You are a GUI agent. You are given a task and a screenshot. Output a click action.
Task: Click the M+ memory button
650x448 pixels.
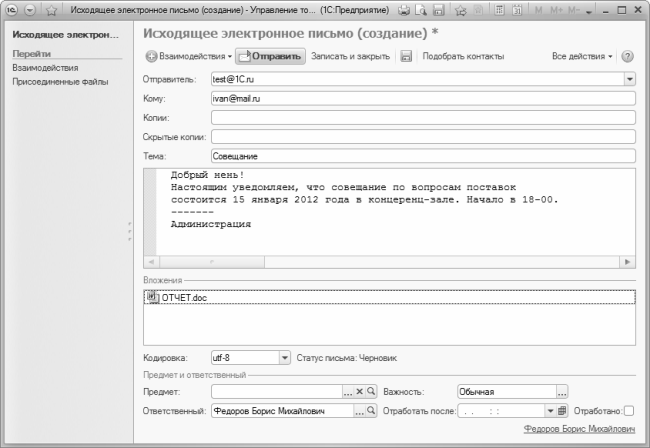coord(556,10)
